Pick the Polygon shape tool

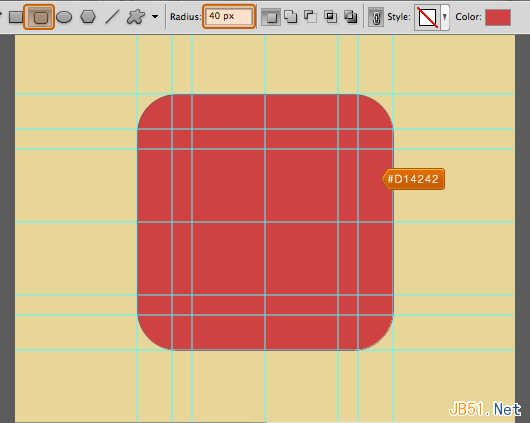tap(88, 17)
